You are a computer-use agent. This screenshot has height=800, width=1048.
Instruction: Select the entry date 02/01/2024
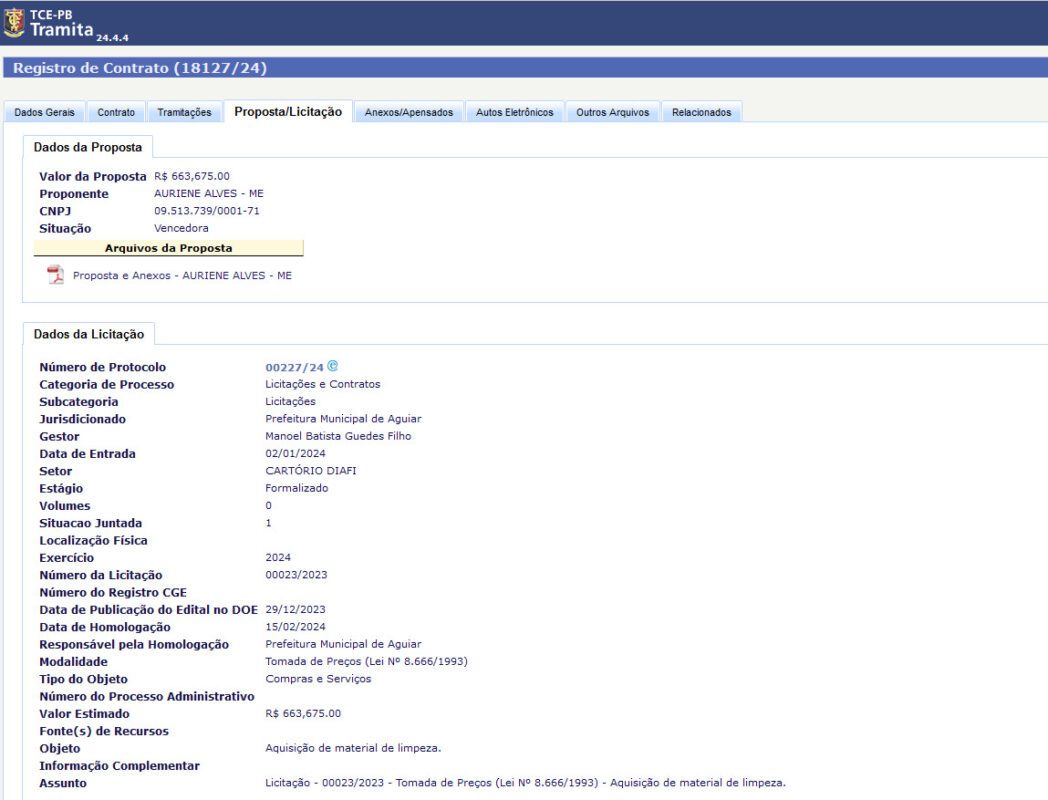(295, 454)
